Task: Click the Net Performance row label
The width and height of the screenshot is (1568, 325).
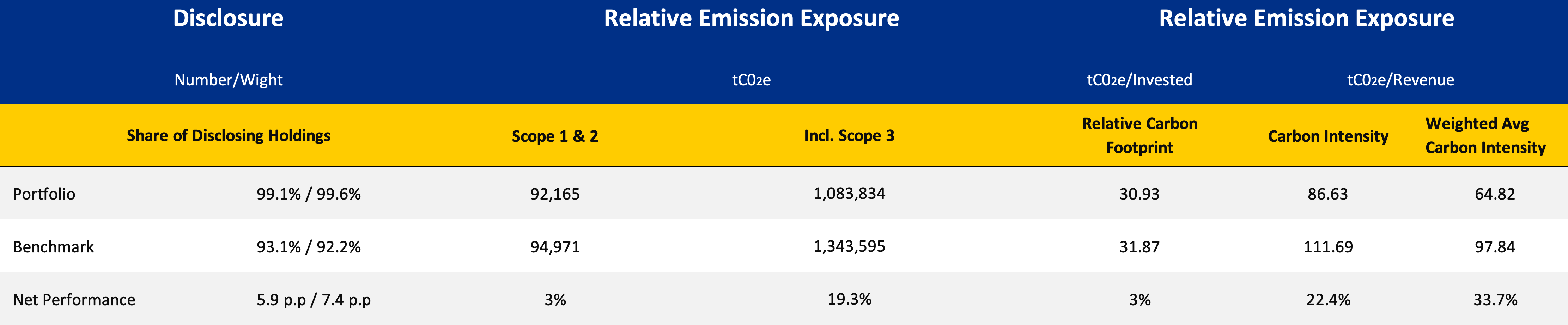Action: click(x=74, y=299)
